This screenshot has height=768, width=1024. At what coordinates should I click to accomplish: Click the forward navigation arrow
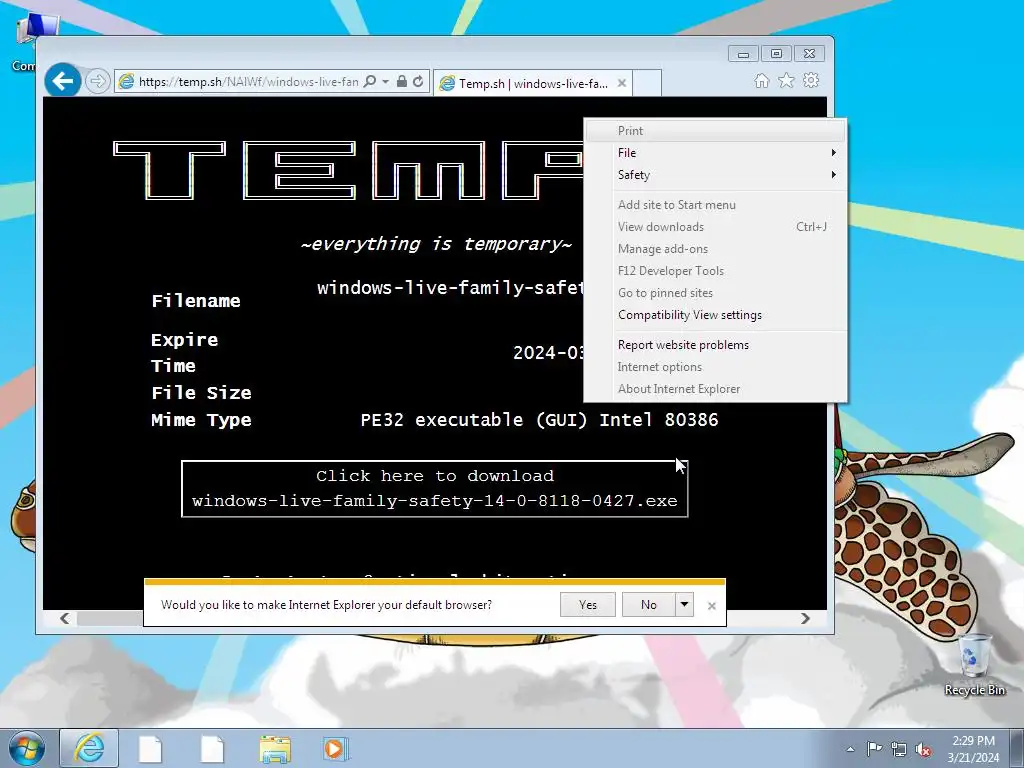point(97,82)
